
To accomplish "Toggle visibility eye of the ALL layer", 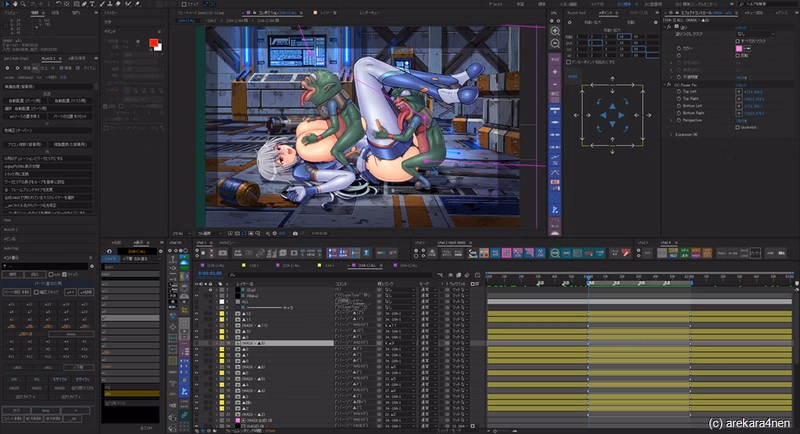I will coord(196,302).
